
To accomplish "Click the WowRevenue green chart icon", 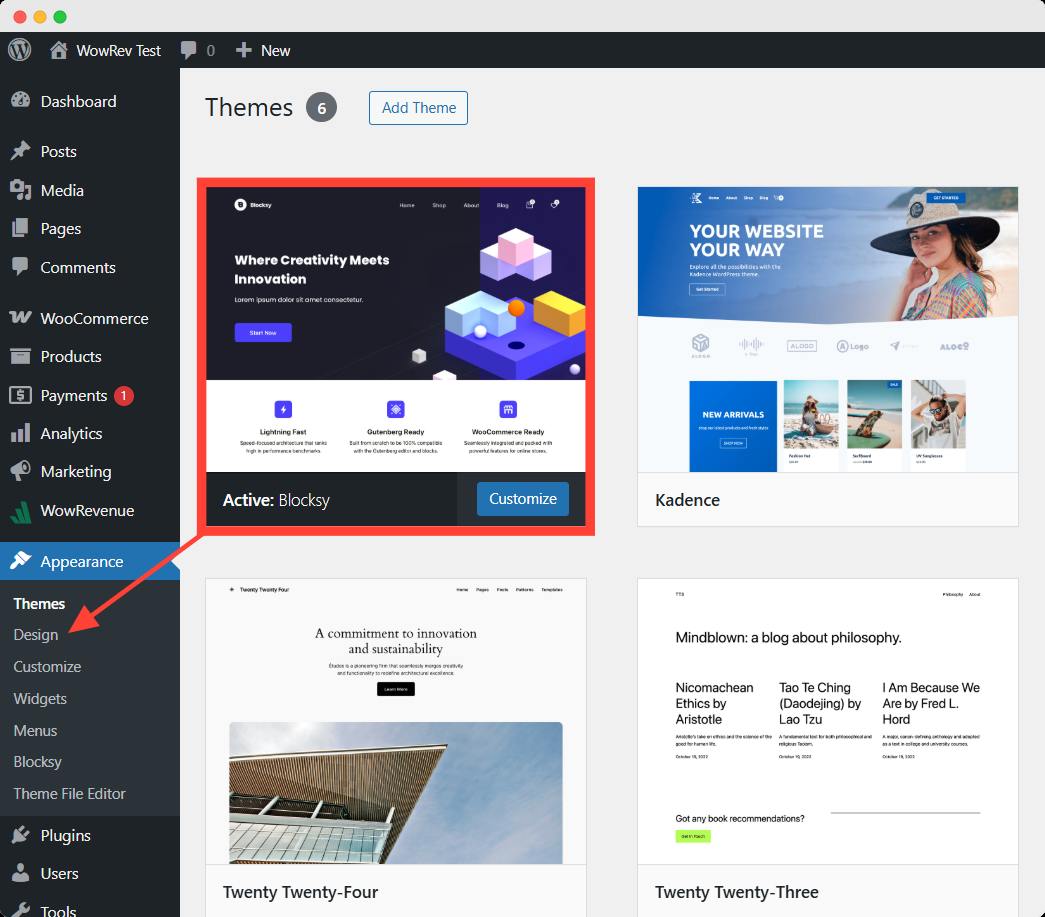I will (x=21, y=511).
